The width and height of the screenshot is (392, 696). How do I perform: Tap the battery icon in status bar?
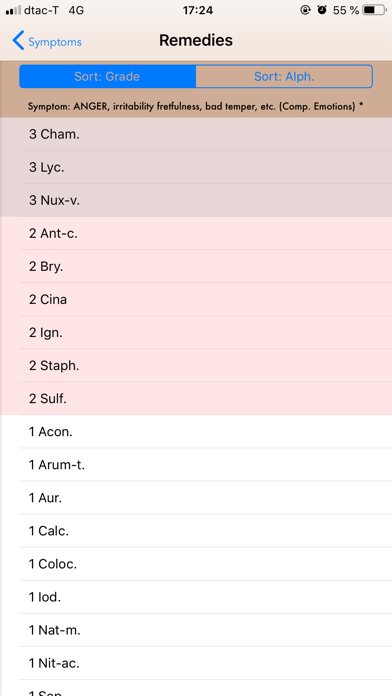pos(374,10)
